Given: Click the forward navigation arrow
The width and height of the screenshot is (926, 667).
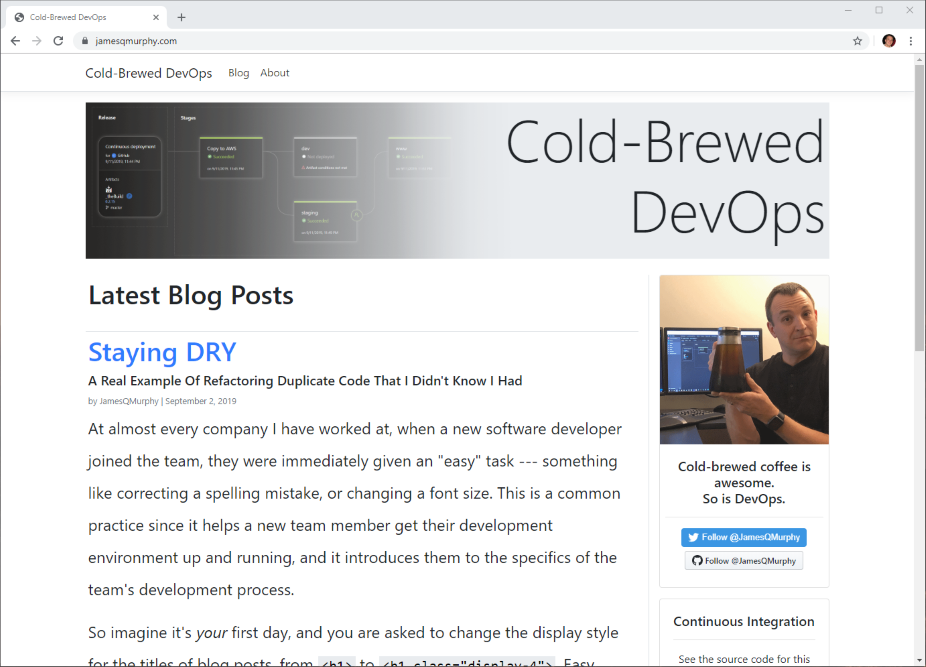Looking at the screenshot, I should click(37, 41).
